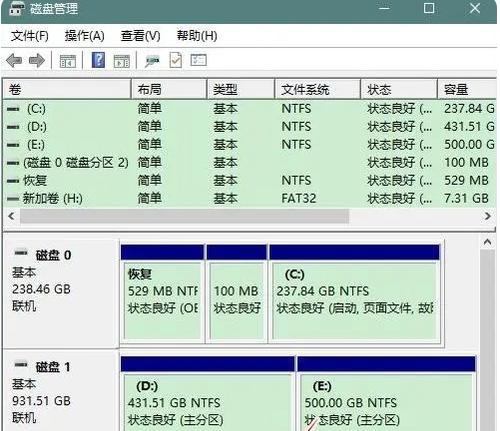Sort by the 容量 column header
This screenshot has width=500, height=431.
467,89
